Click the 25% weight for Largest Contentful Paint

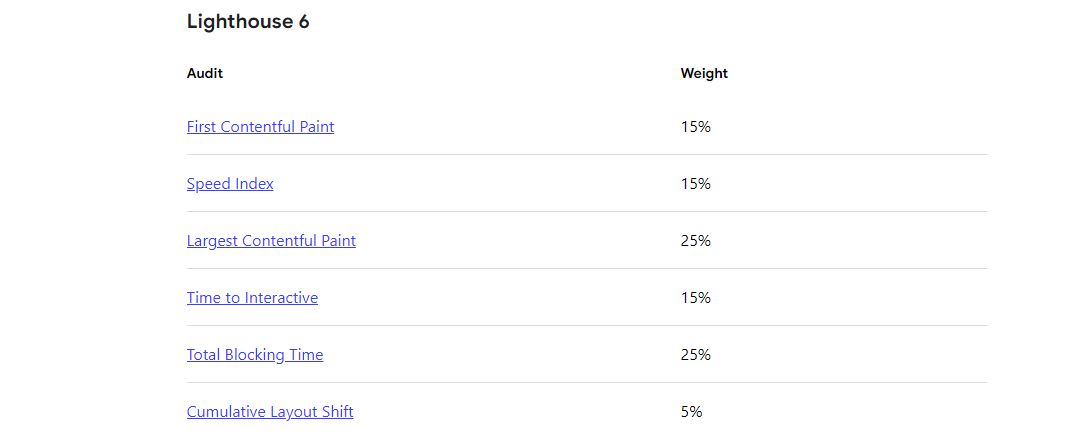tap(696, 241)
